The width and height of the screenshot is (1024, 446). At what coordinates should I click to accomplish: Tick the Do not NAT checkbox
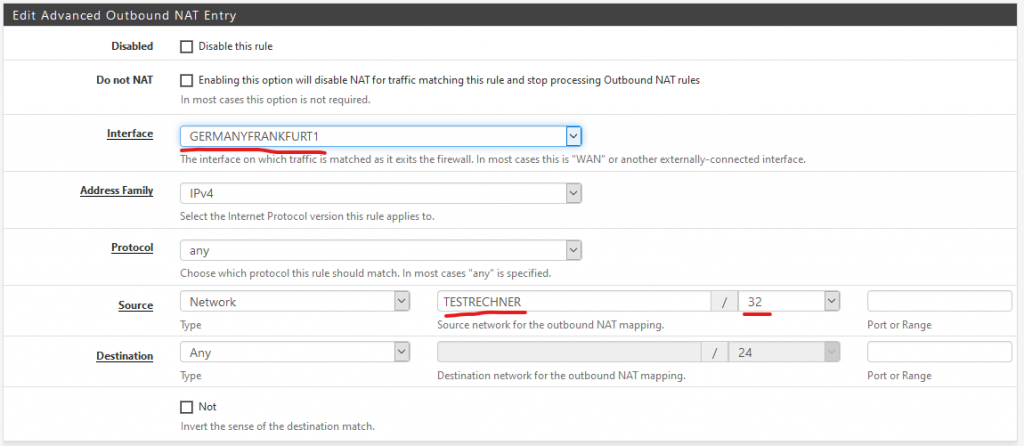[x=187, y=80]
